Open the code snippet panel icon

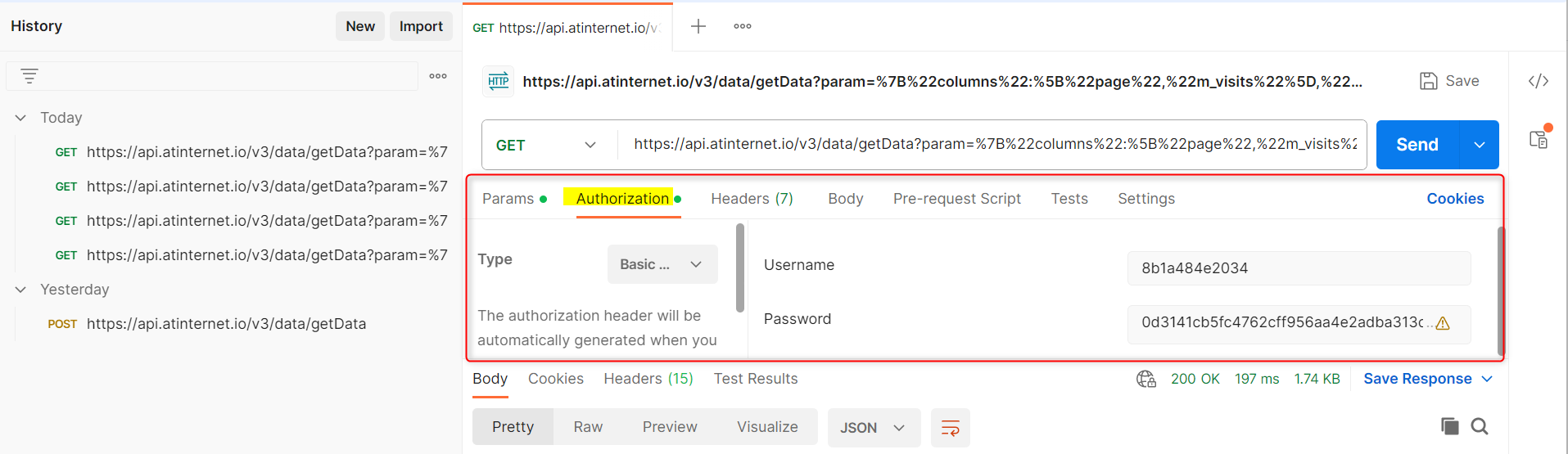point(1538,81)
